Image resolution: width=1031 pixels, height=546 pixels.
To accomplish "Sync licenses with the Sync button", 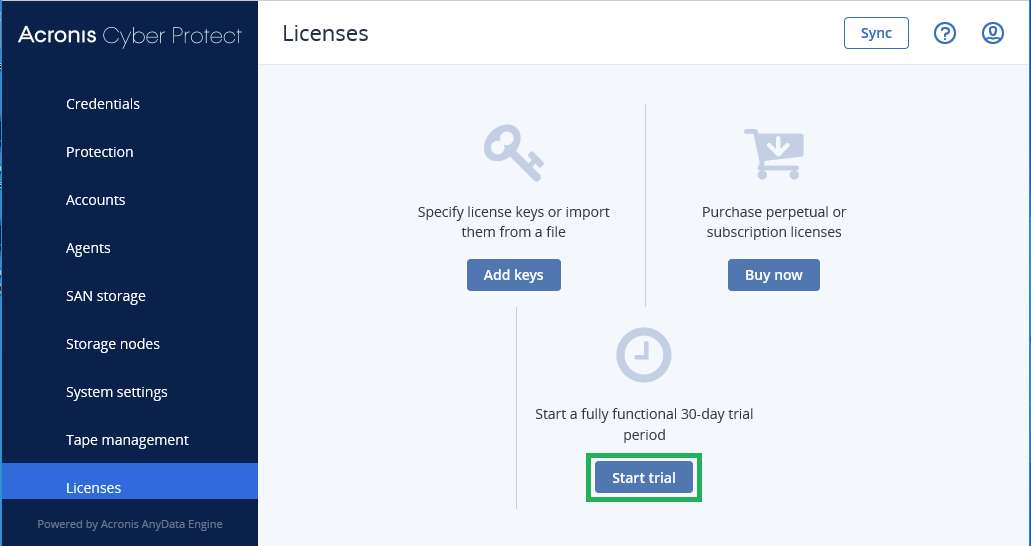I will (876, 33).
